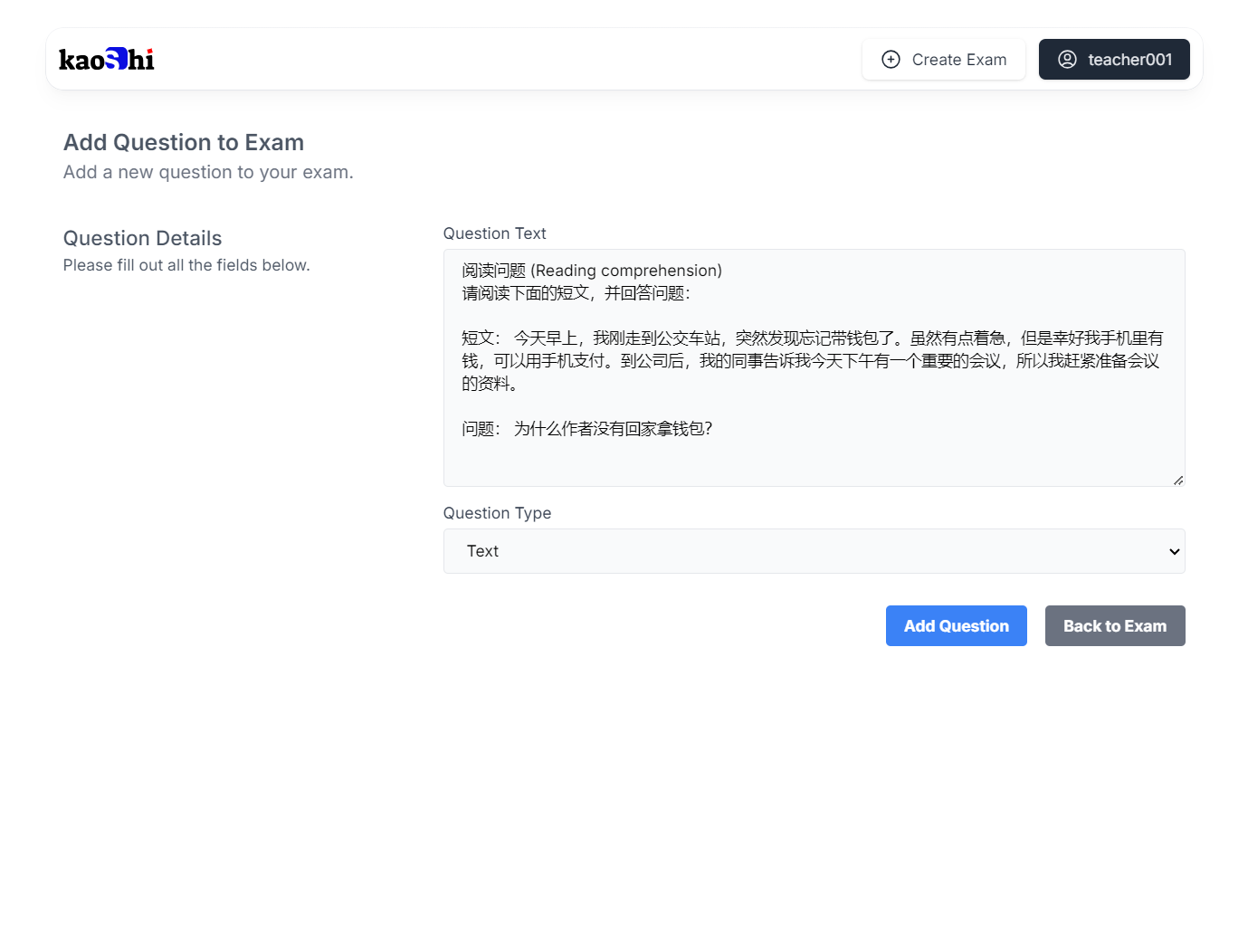Viewport: 1248px width, 952px height.
Task: Click the textarea resize handle
Action: (1177, 480)
